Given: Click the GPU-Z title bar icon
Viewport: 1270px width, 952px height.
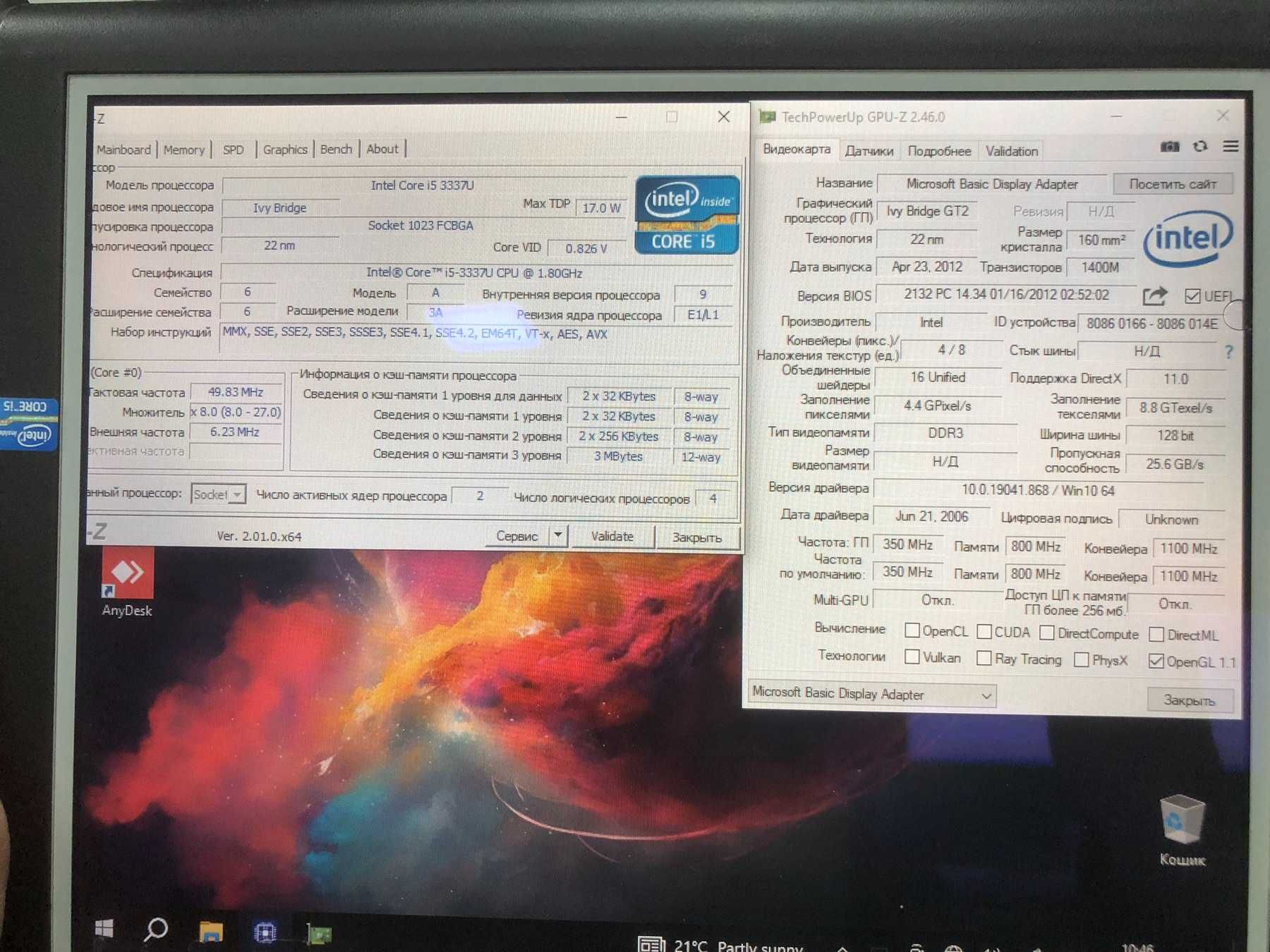Looking at the screenshot, I should tap(767, 116).
